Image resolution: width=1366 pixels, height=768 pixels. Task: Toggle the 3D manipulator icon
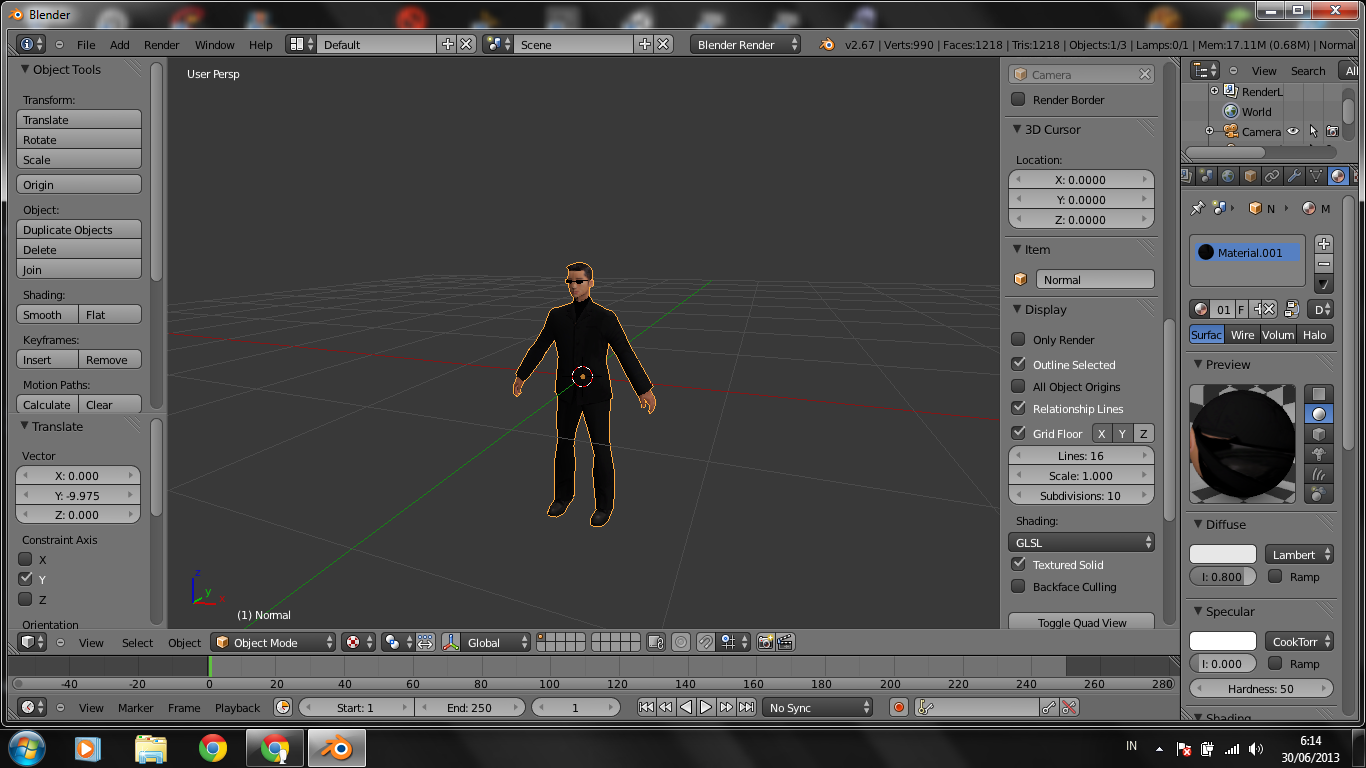(450, 643)
